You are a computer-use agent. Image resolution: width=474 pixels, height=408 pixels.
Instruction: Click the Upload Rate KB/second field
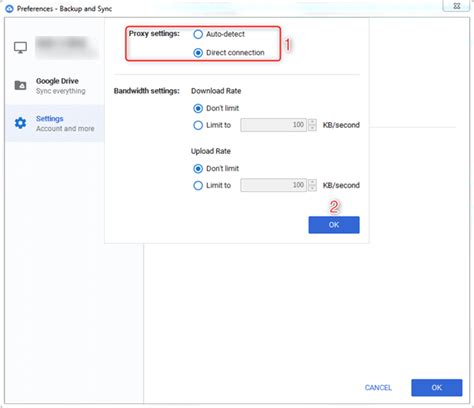273,185
